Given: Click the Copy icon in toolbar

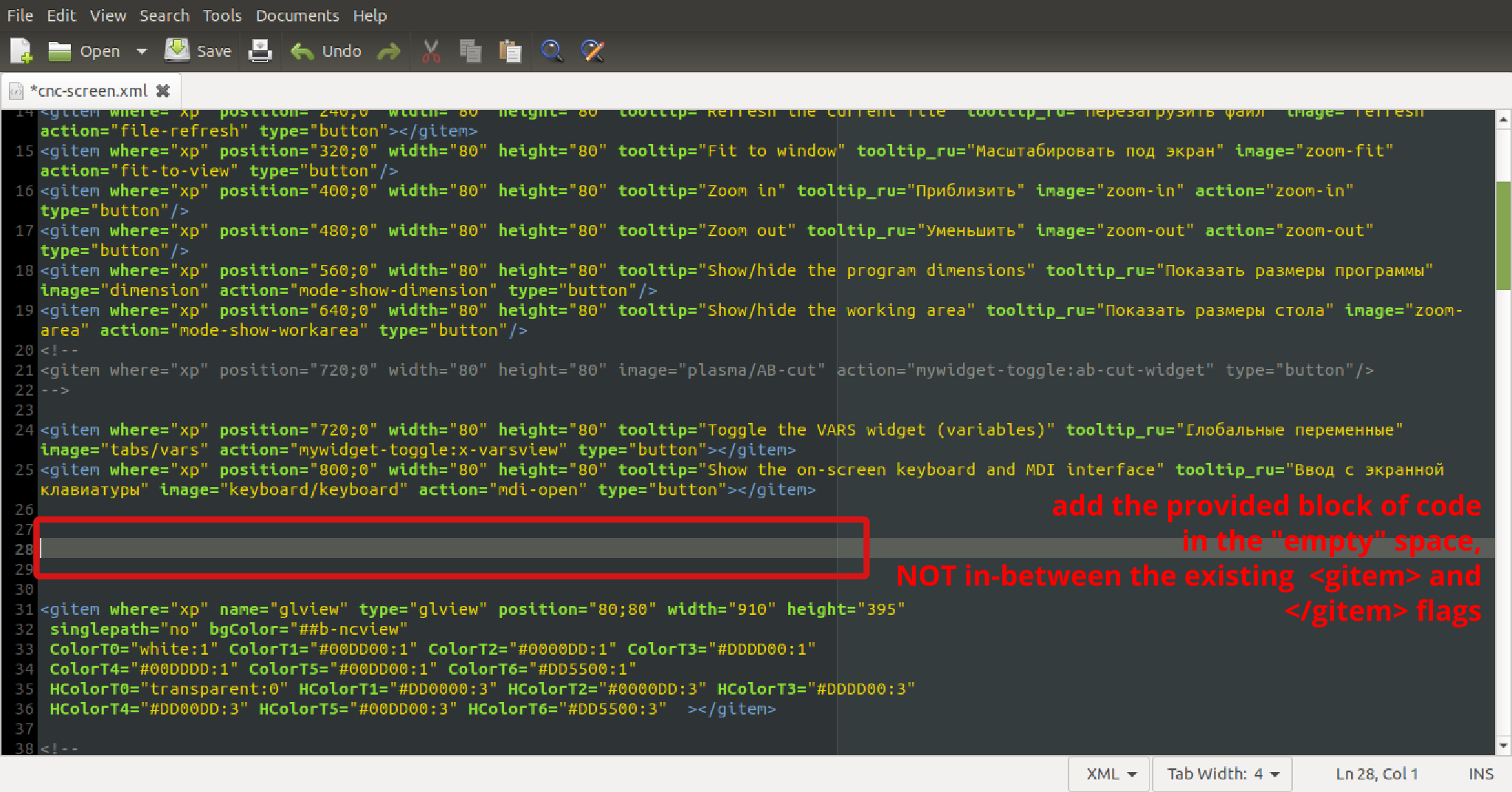Looking at the screenshot, I should (470, 51).
